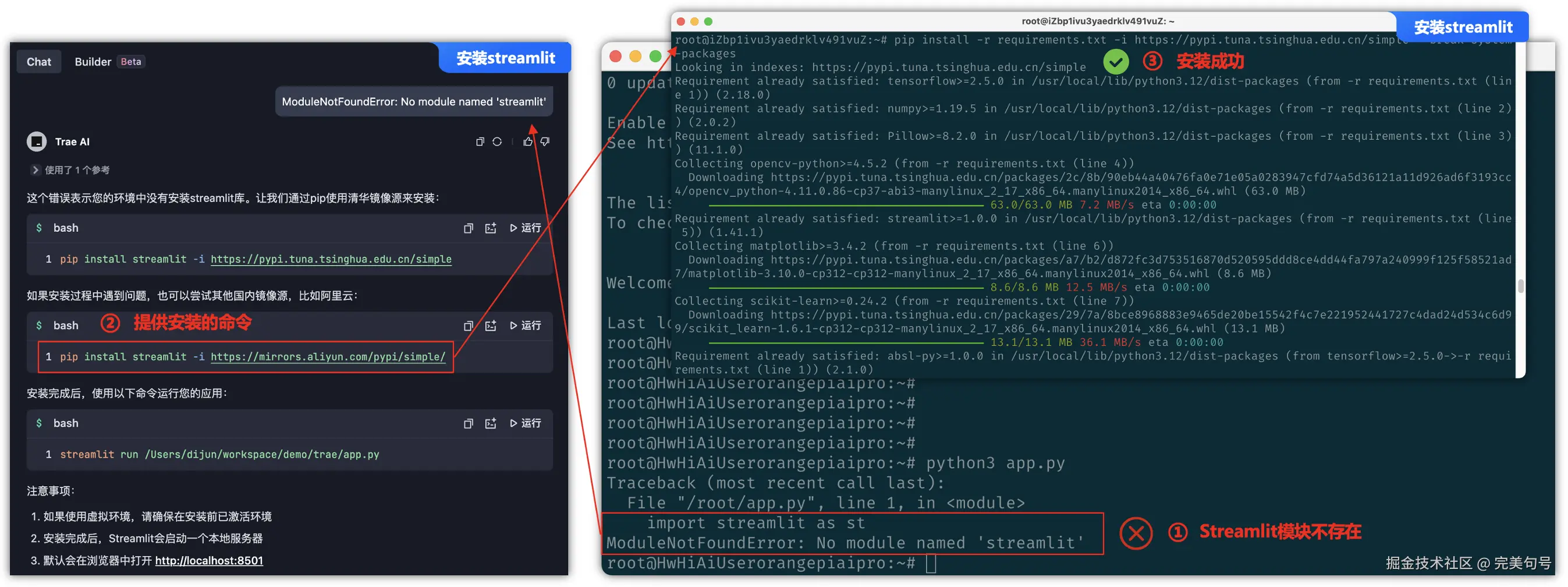
Task: Click the front terminal's vertical scrollbar
Action: [x=1520, y=285]
